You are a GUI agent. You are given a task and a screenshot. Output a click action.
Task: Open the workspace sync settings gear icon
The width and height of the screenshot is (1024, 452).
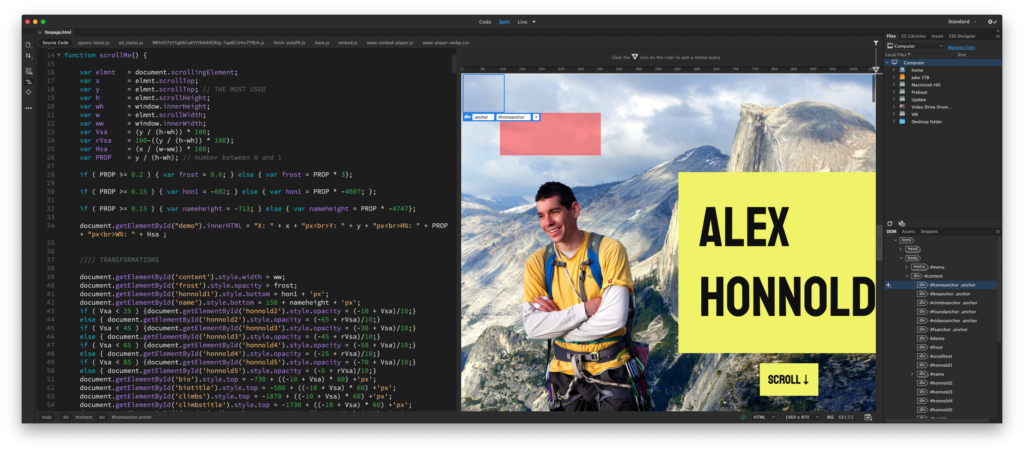click(991, 21)
